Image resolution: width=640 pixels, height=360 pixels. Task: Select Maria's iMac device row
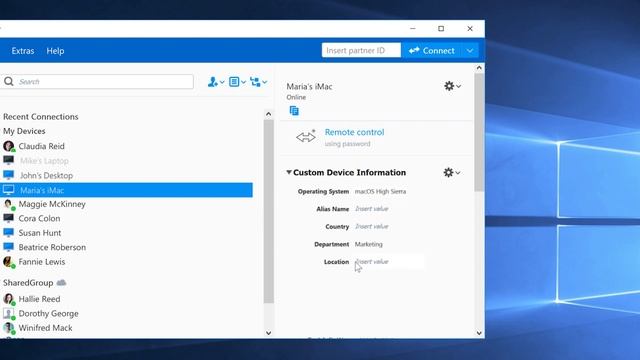click(126, 190)
